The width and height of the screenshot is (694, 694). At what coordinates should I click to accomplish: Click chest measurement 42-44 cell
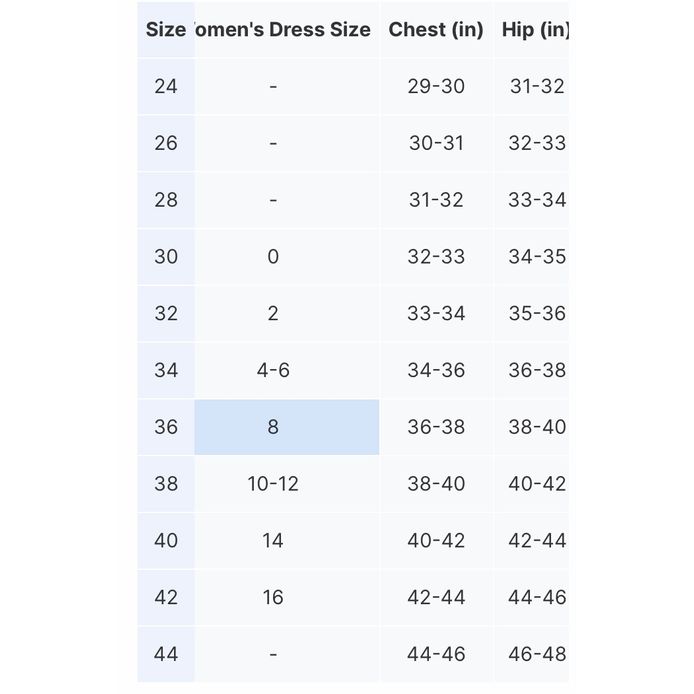436,598
